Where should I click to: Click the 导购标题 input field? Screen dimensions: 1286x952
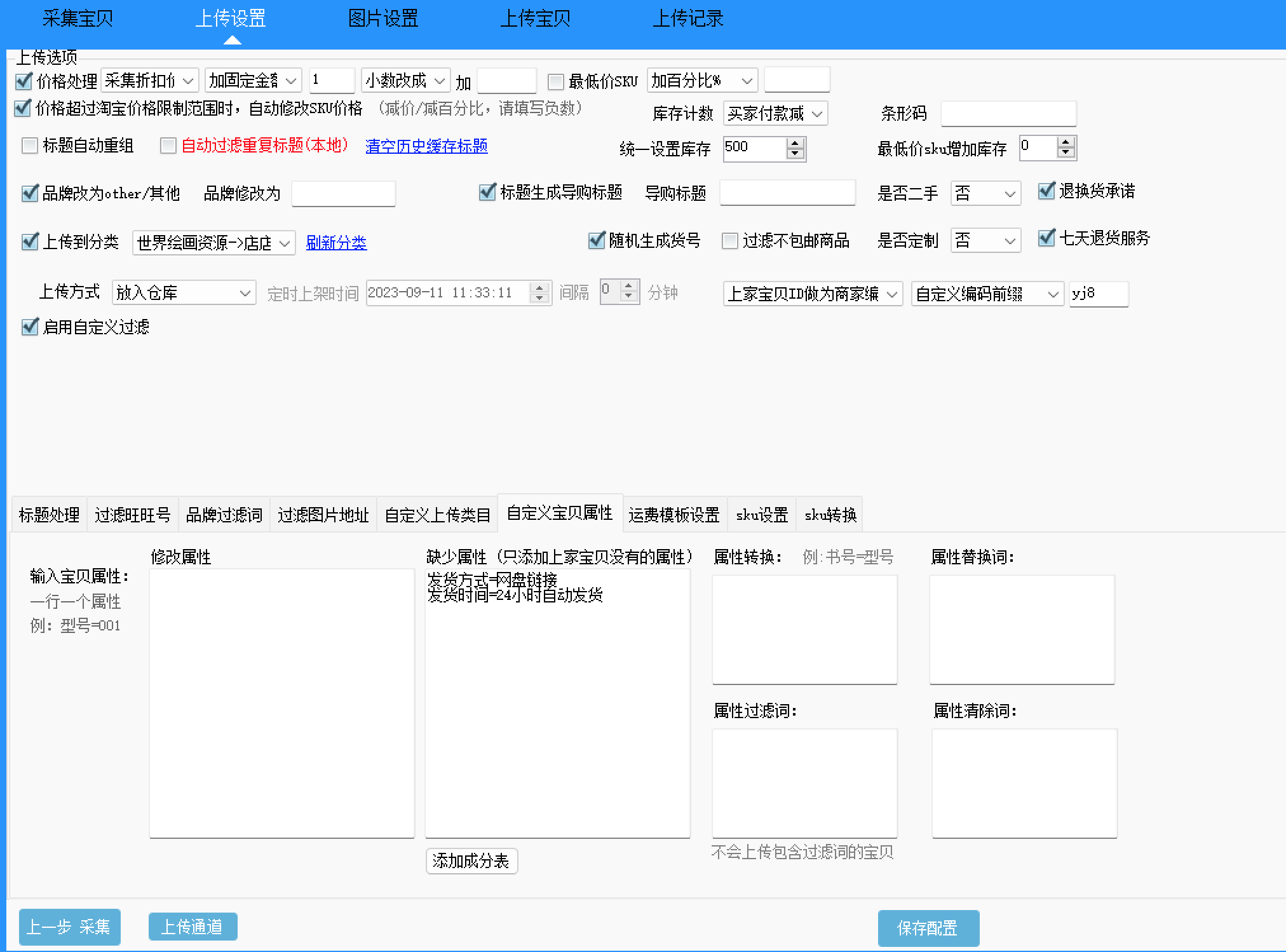787,193
